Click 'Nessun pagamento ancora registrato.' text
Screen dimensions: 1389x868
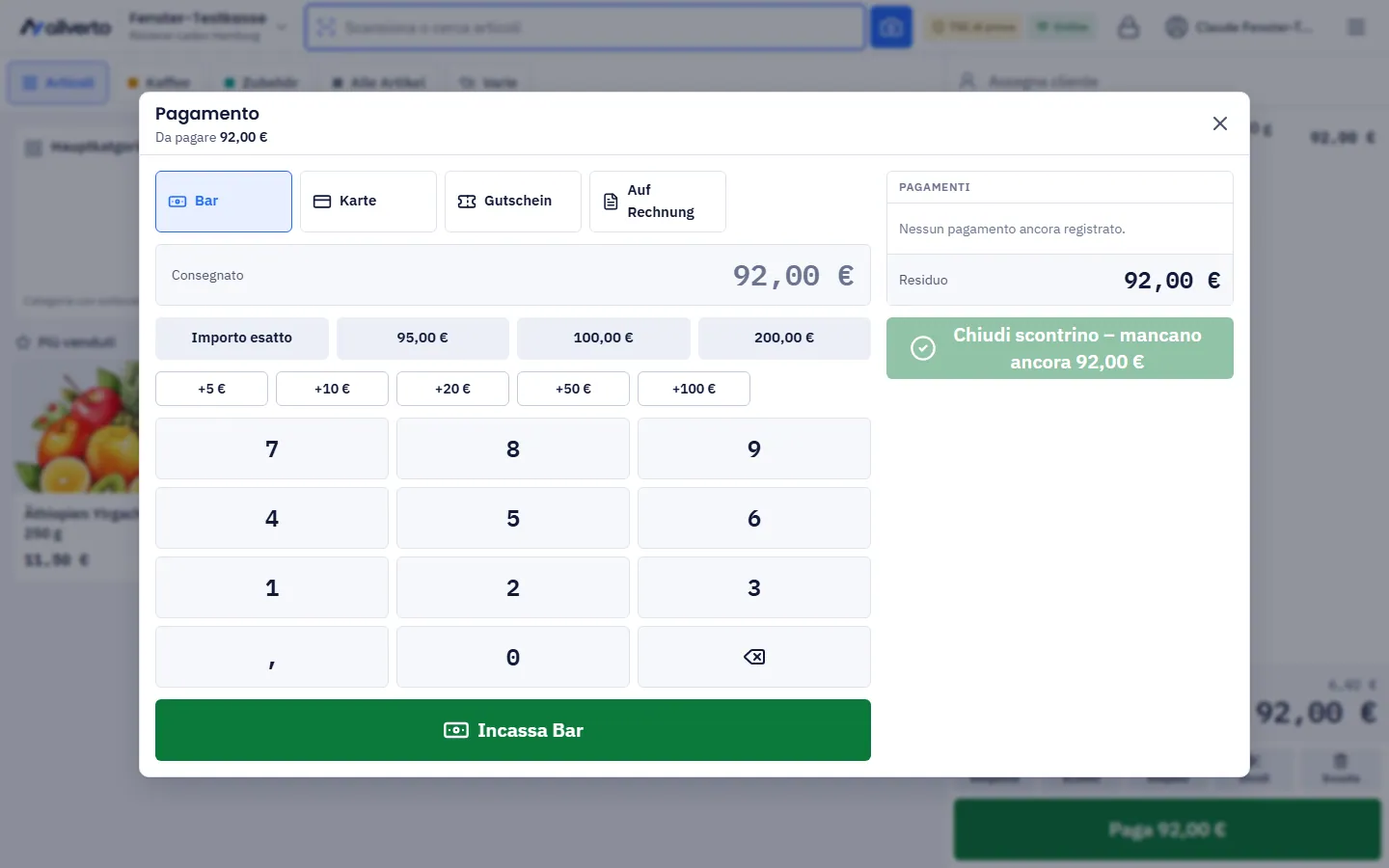pyautogui.click(x=1012, y=230)
